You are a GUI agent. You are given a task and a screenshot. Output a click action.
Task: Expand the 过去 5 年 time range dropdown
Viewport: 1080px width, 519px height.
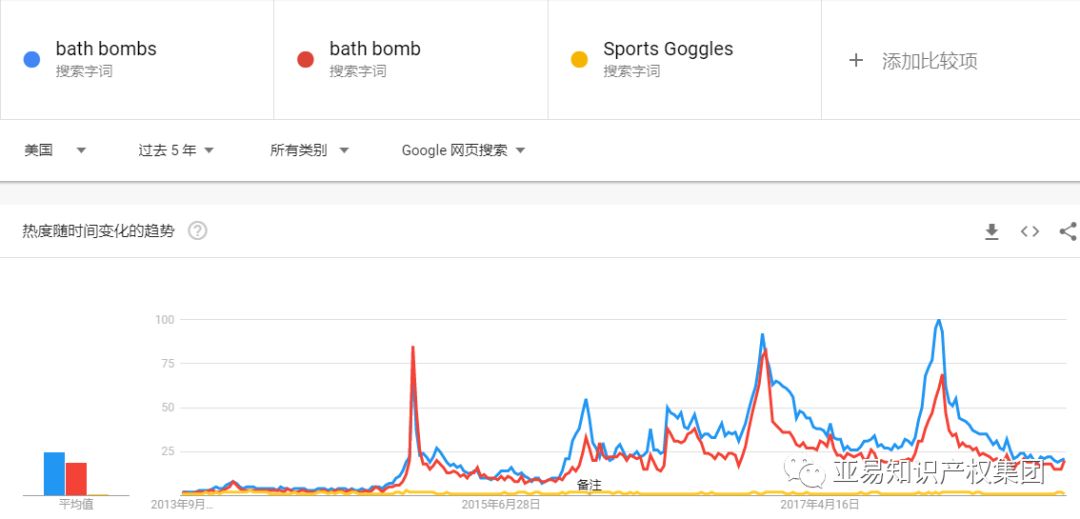click(176, 150)
